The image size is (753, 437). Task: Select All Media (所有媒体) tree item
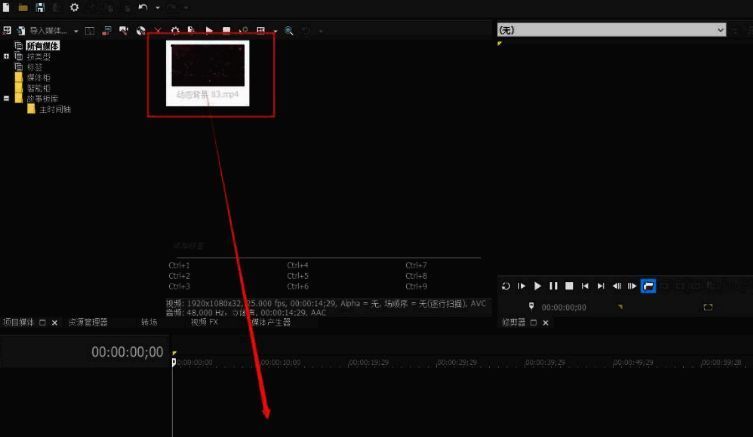tap(43, 46)
